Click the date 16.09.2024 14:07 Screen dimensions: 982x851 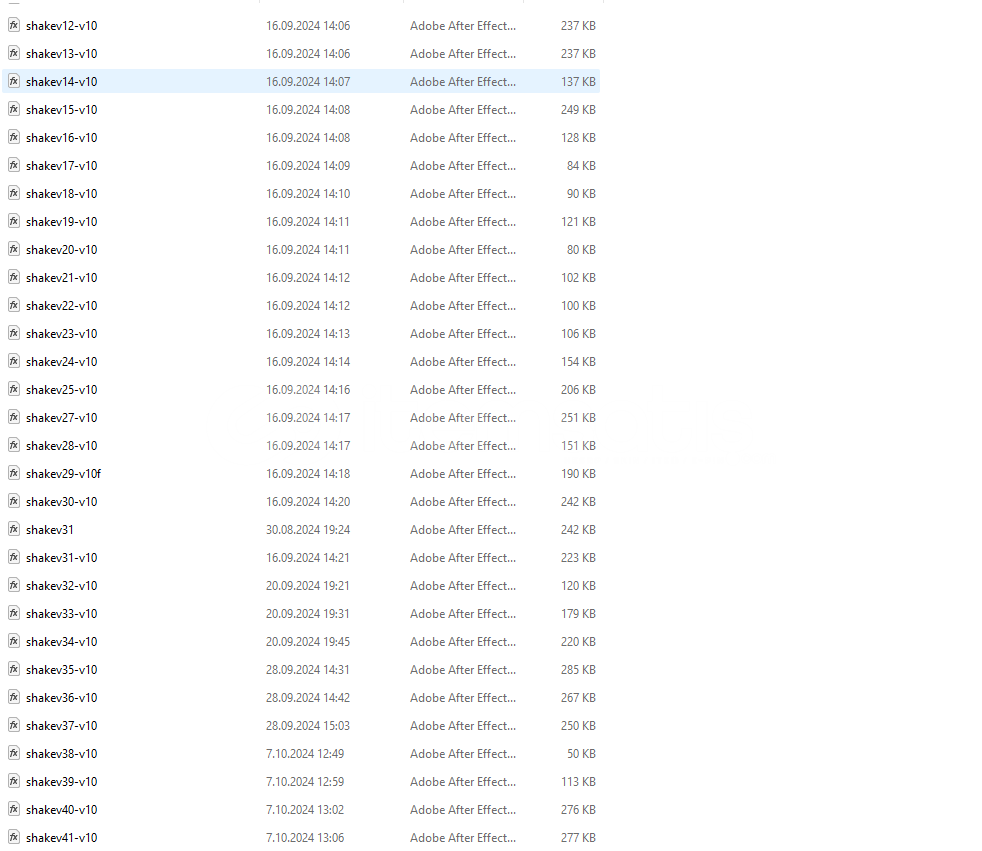coord(308,81)
